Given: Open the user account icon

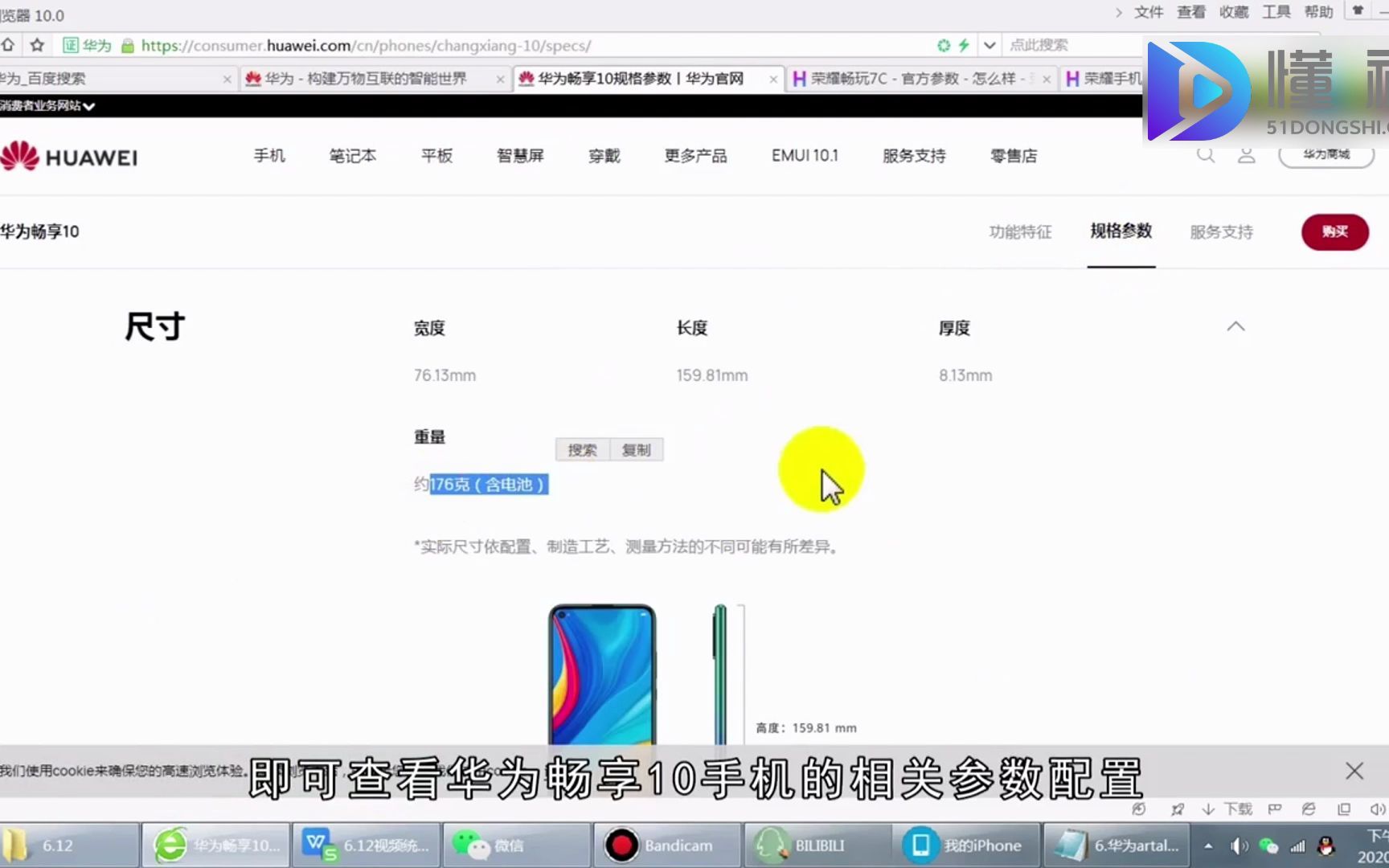Looking at the screenshot, I should [1246, 155].
